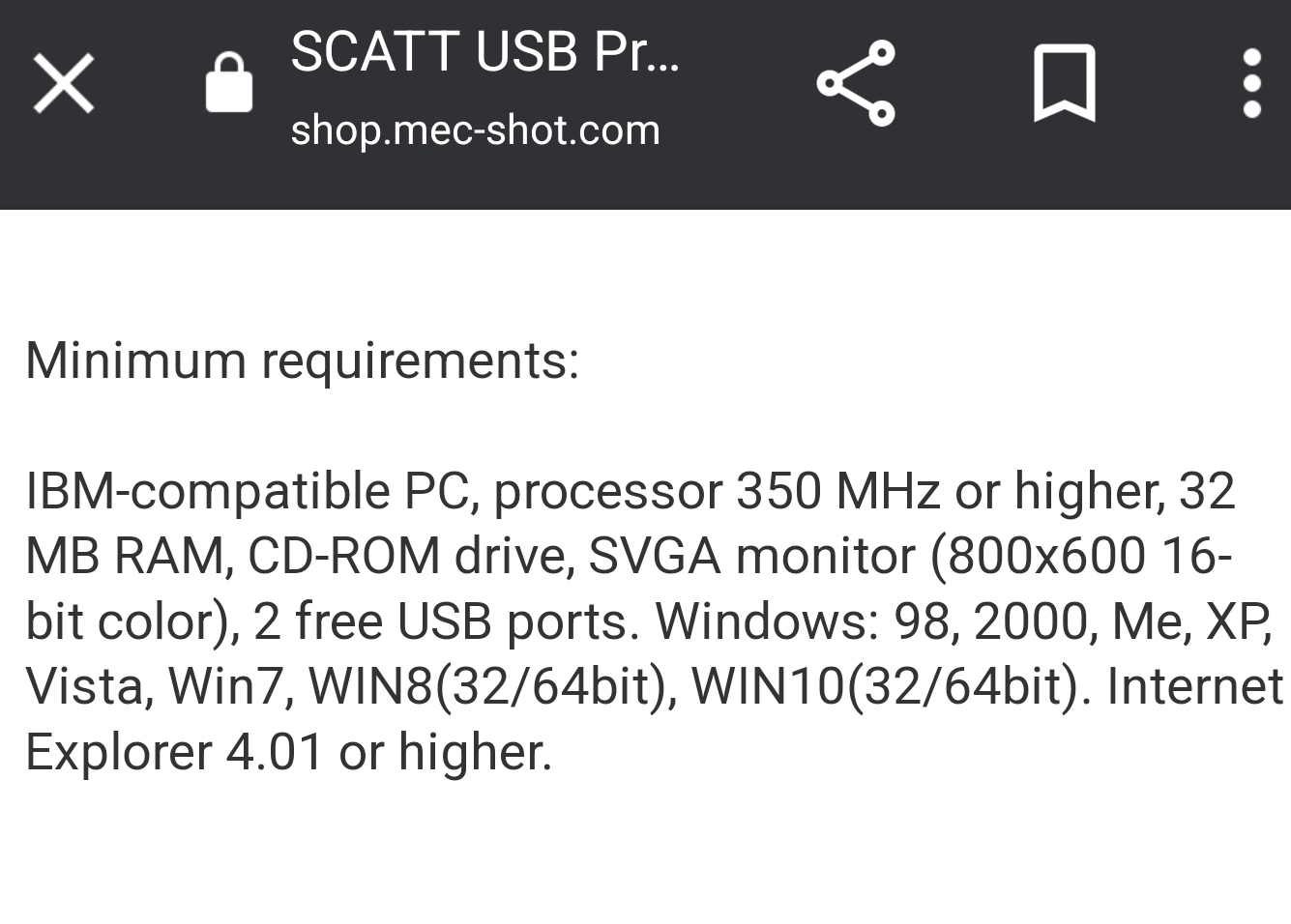Tap the word Internet

(x=1195, y=686)
